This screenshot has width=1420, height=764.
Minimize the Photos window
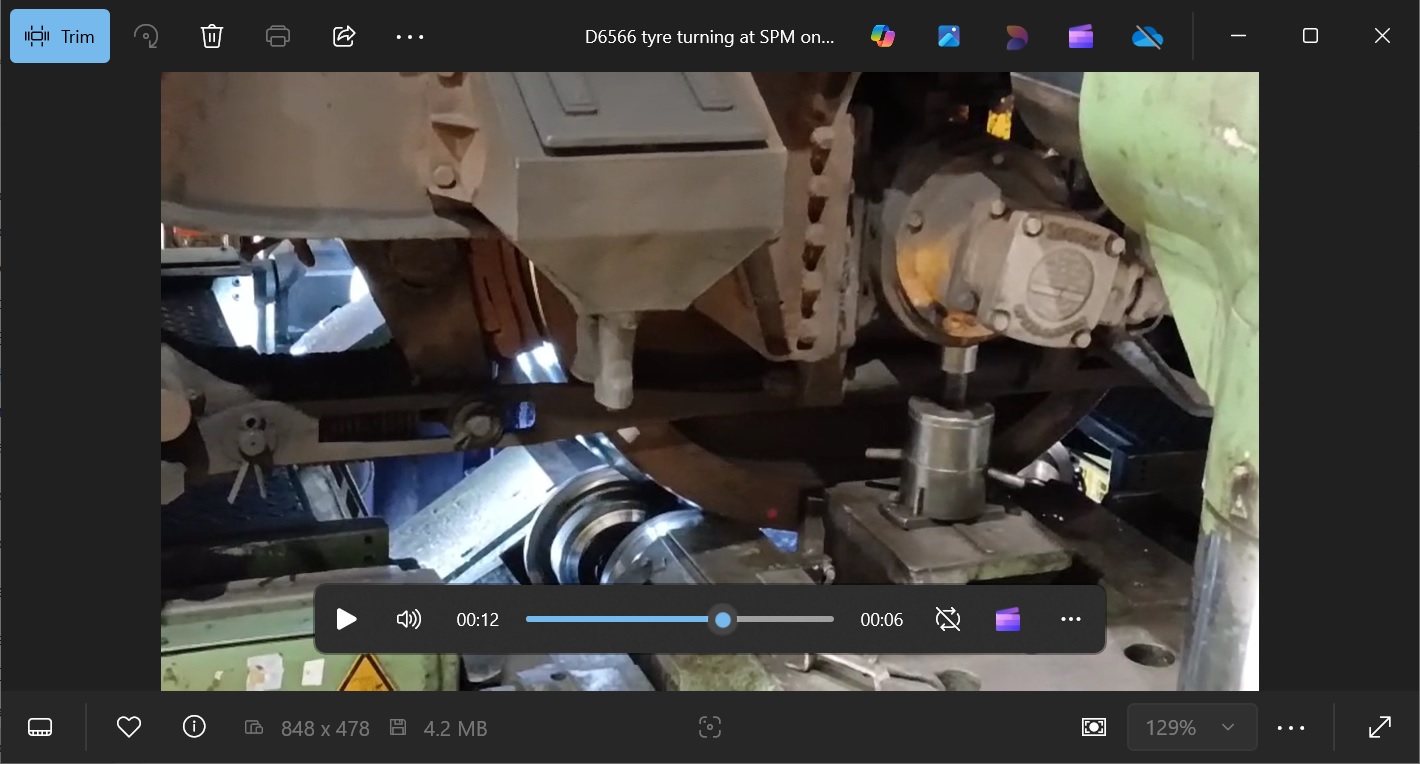1238,36
